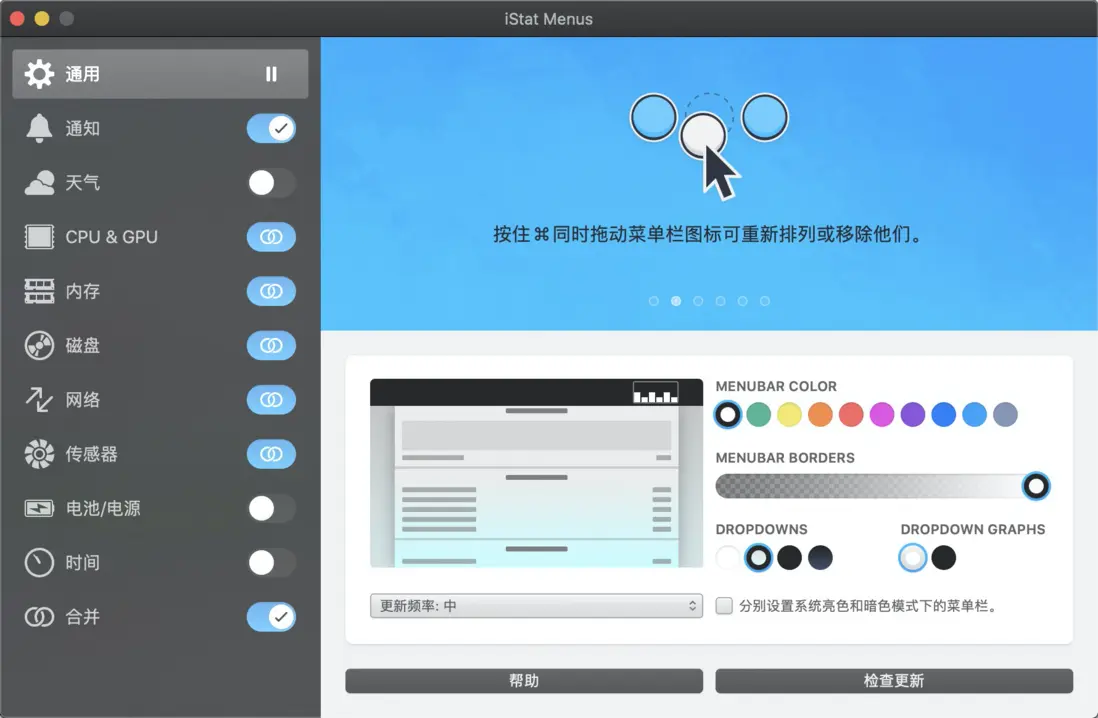Select the red menubar color swatch
Image resolution: width=1098 pixels, height=718 pixels.
tap(851, 415)
